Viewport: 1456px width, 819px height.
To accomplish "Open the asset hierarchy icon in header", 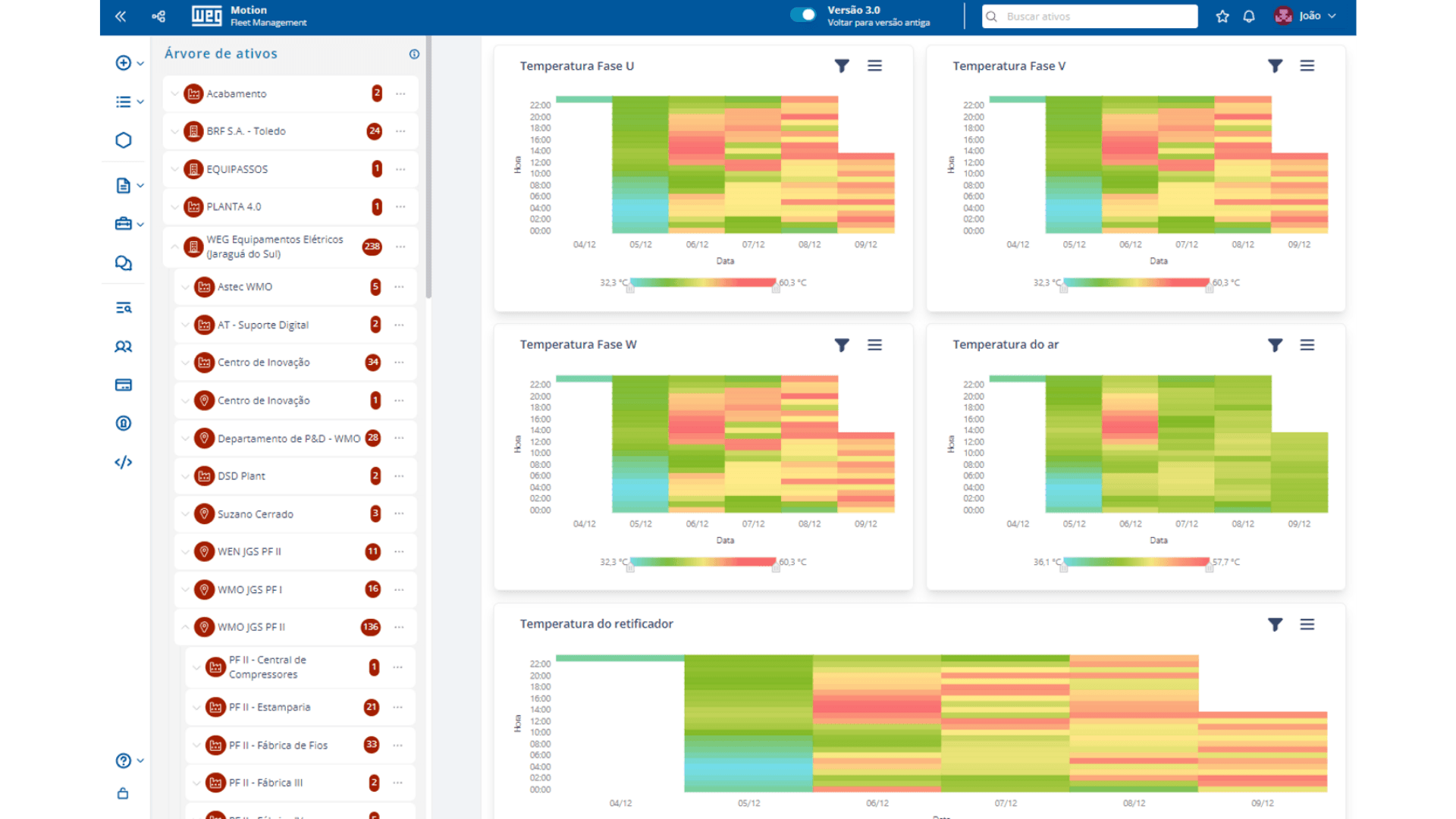I will pyautogui.click(x=158, y=16).
